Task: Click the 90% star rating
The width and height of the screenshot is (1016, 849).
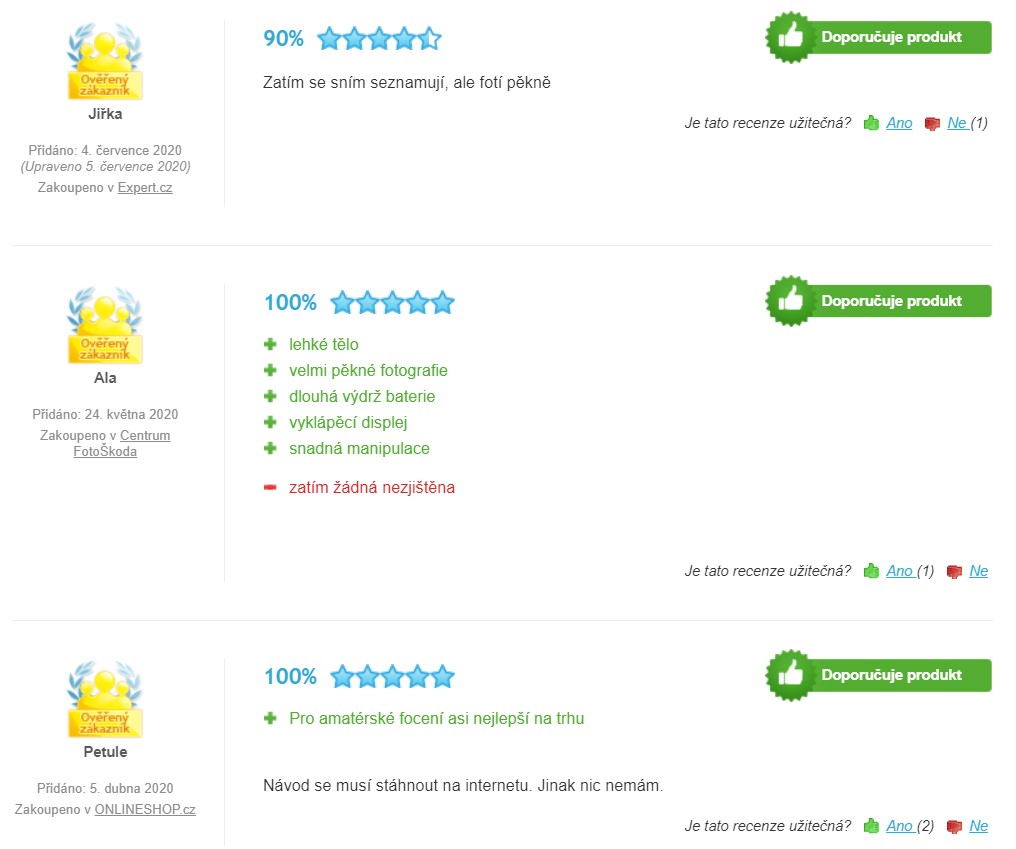Action: pos(379,39)
